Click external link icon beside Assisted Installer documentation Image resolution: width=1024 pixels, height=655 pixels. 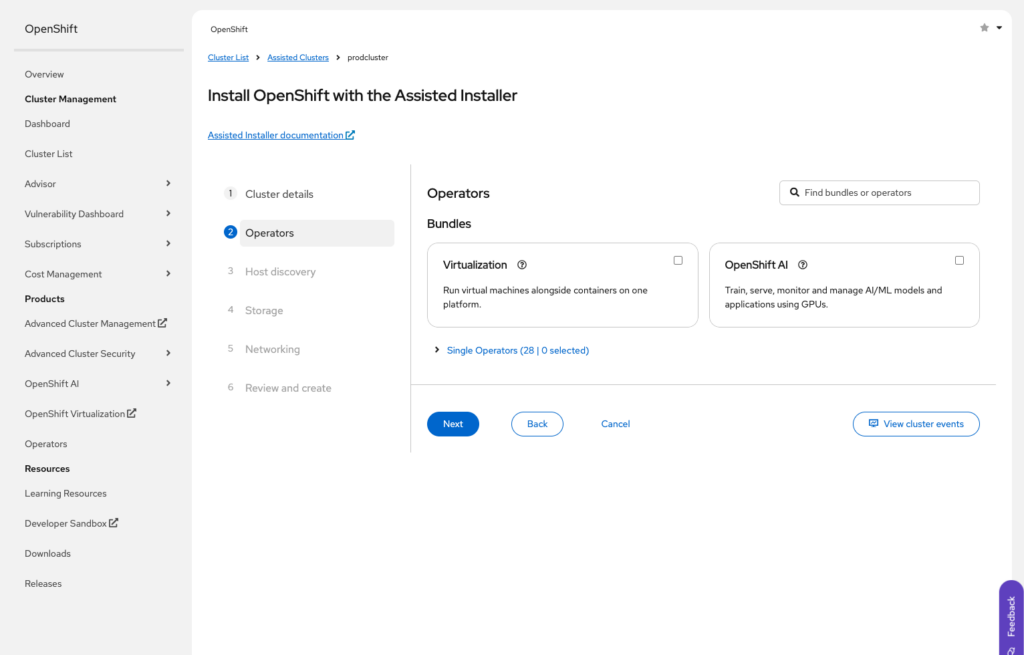click(350, 135)
